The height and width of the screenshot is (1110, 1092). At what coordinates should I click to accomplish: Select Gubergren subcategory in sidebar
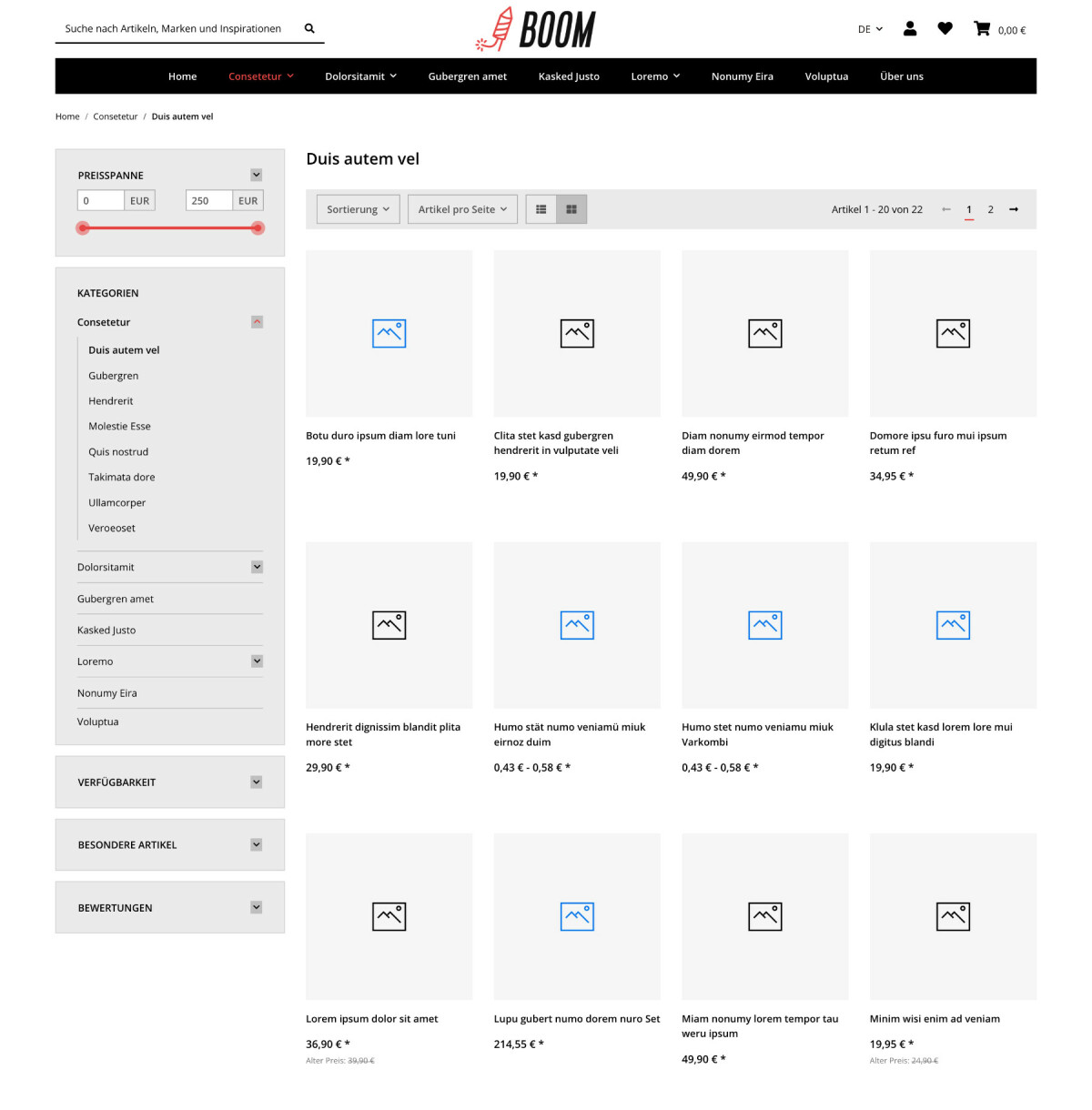[x=114, y=376]
